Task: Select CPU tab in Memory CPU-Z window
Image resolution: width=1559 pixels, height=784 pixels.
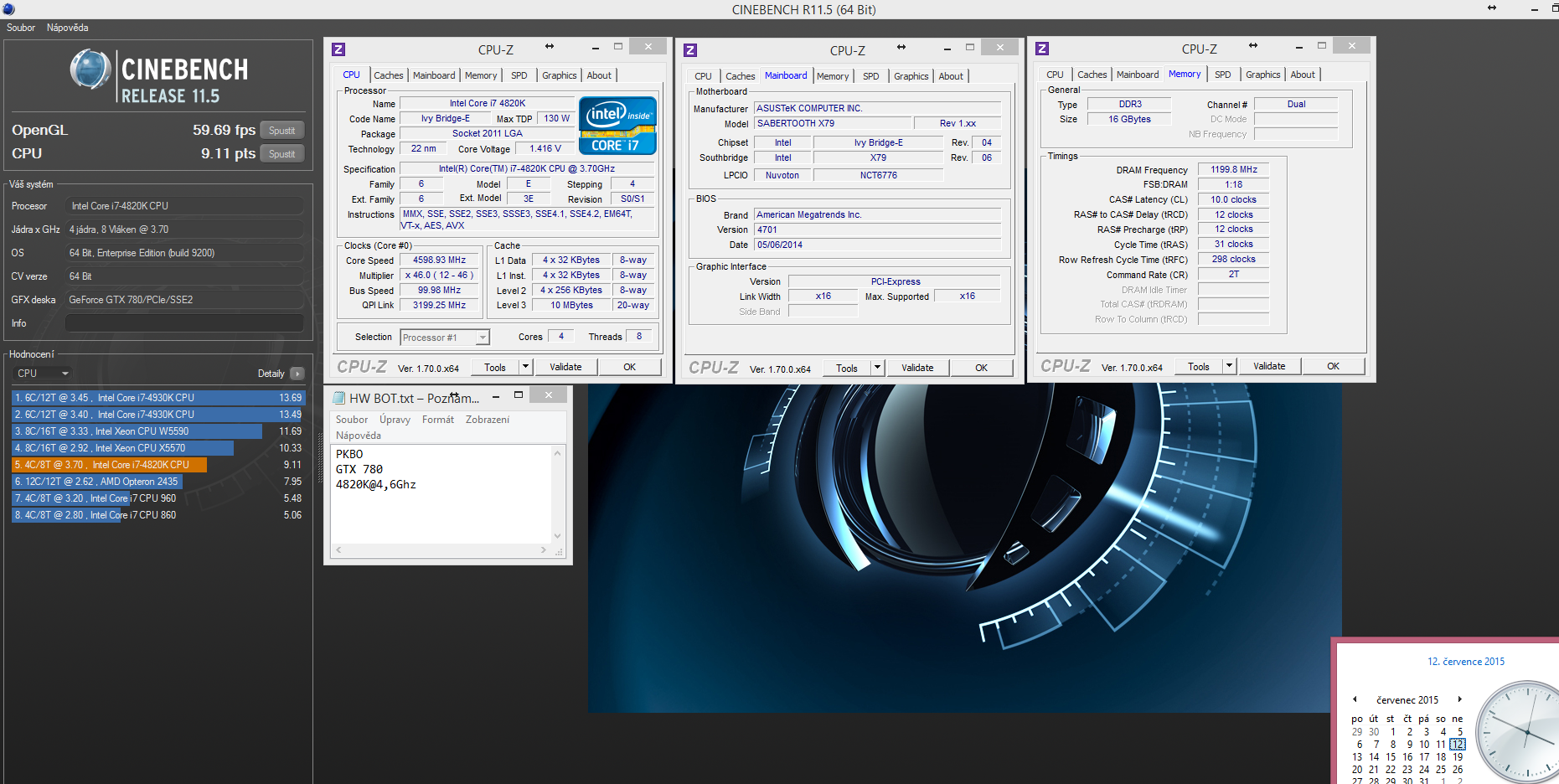Action: point(1055,75)
